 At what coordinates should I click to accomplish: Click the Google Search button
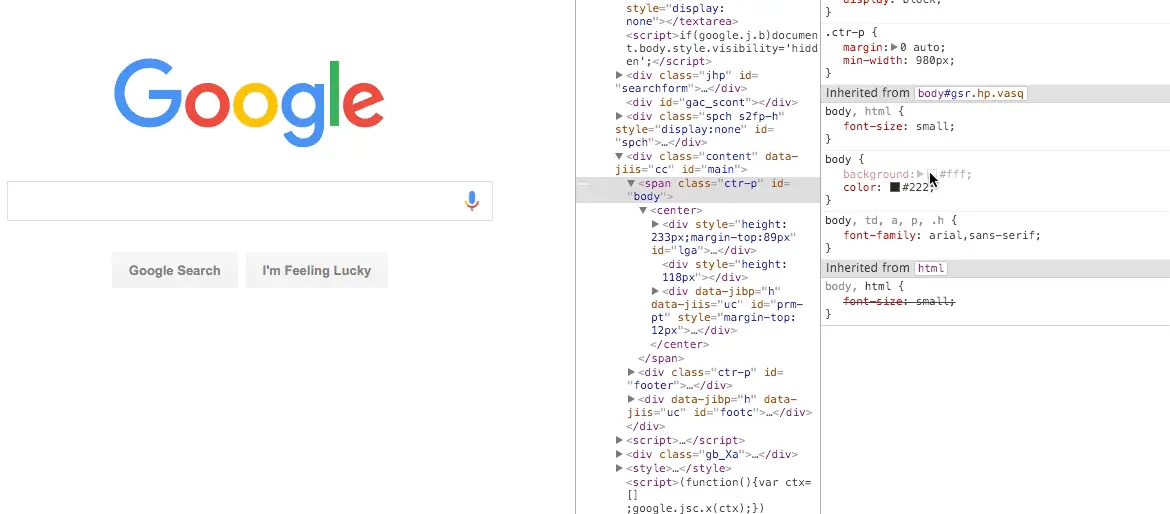(x=175, y=270)
